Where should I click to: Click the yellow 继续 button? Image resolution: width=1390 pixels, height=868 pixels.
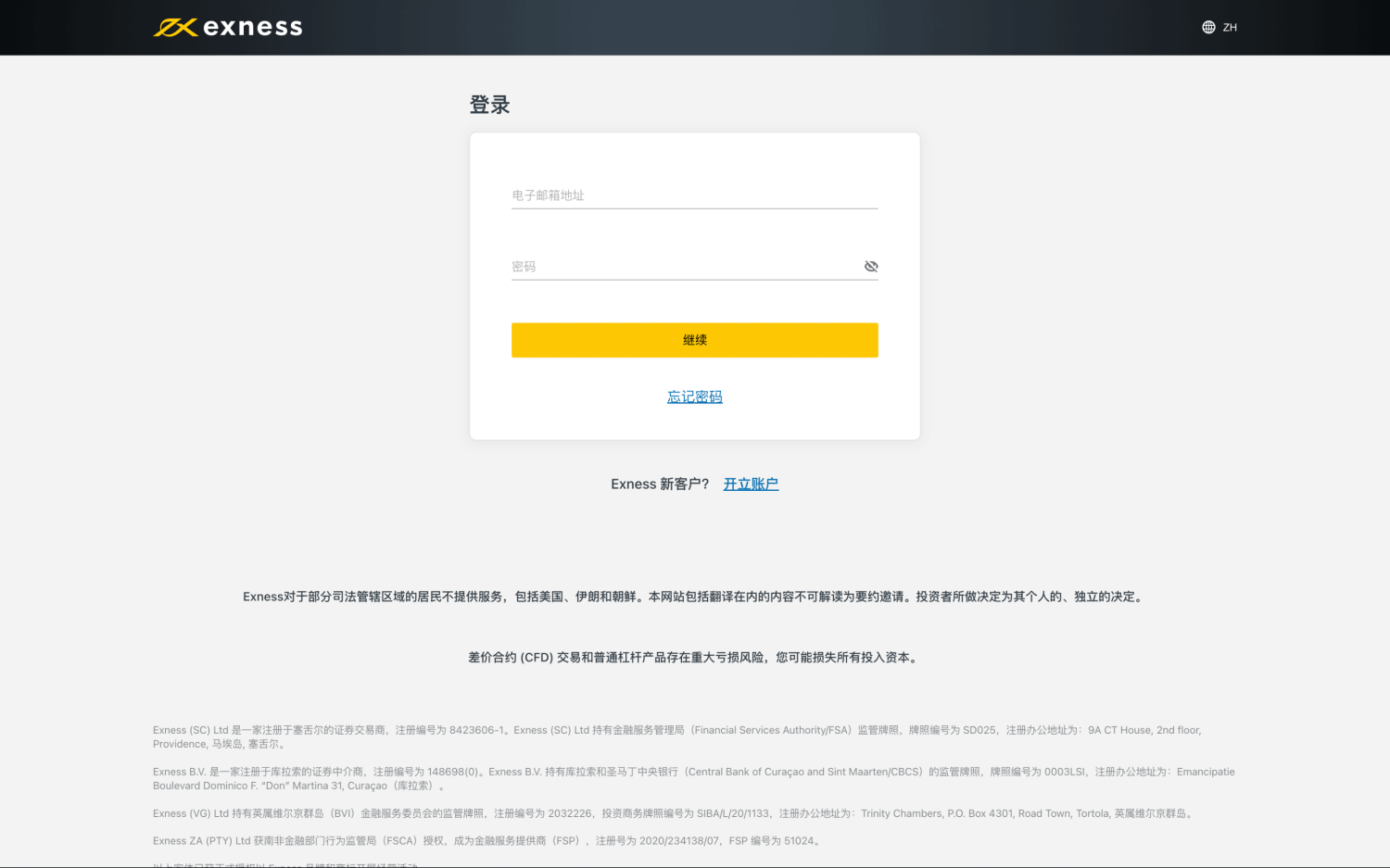[x=695, y=340]
